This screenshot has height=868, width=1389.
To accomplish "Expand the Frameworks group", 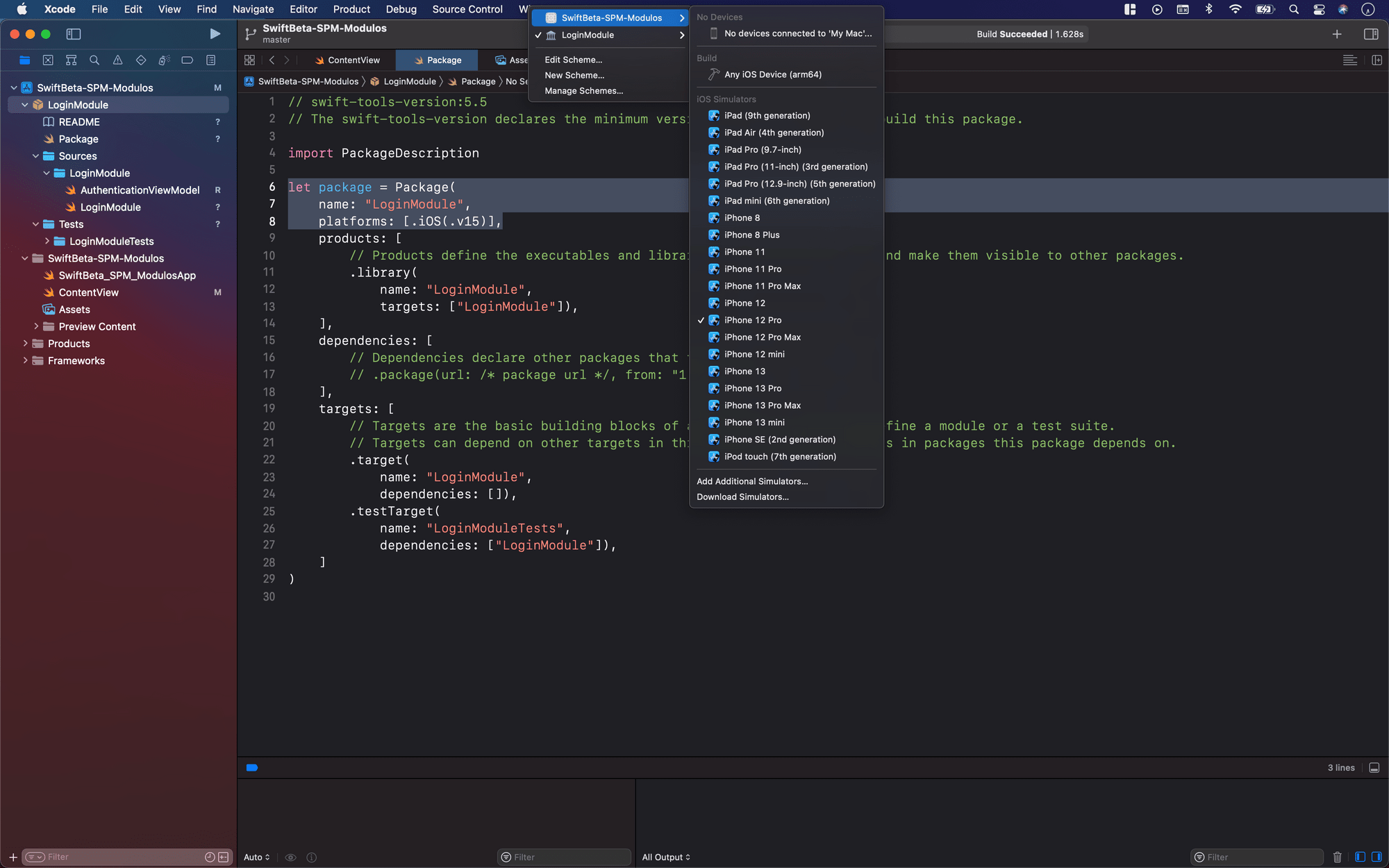I will pyautogui.click(x=25, y=360).
